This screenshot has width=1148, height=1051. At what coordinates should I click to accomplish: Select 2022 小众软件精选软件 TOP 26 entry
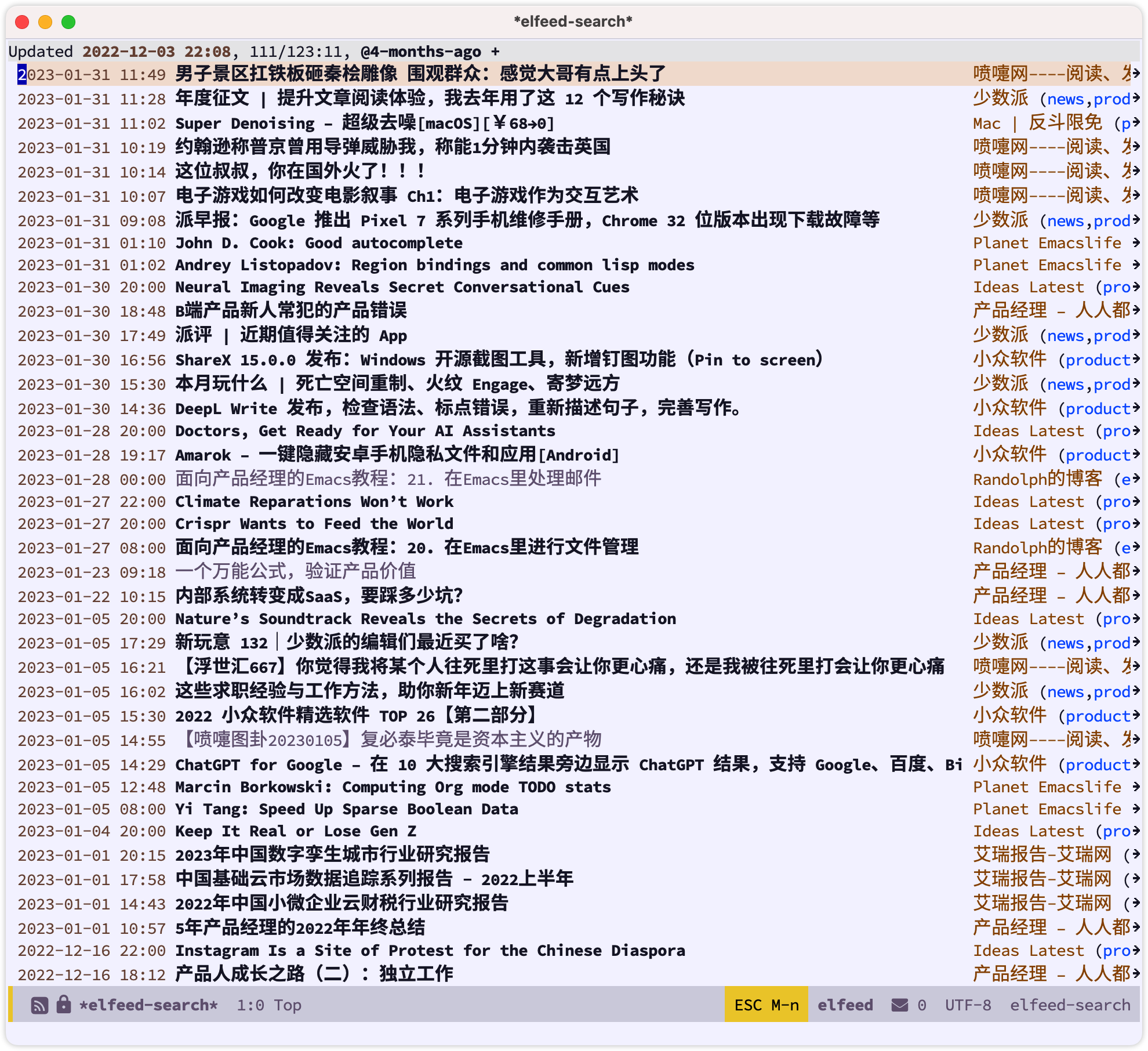(x=356, y=716)
